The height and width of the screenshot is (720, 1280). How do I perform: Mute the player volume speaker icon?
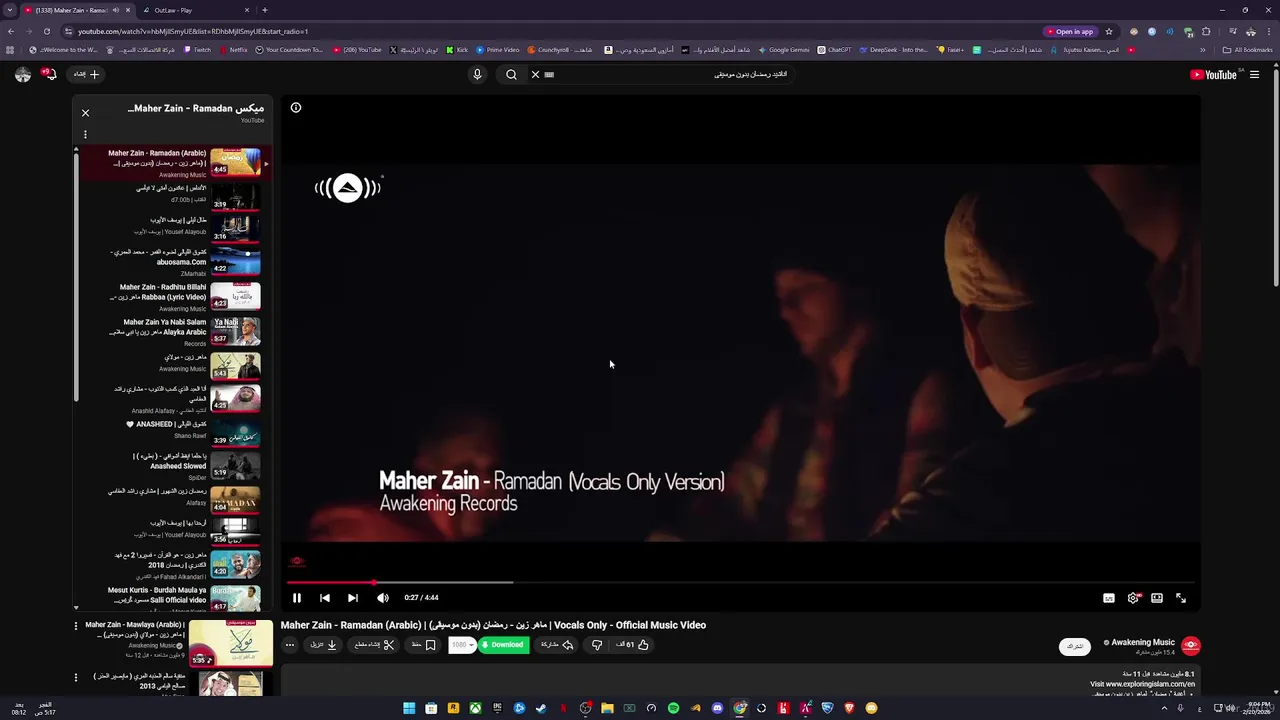pos(383,598)
